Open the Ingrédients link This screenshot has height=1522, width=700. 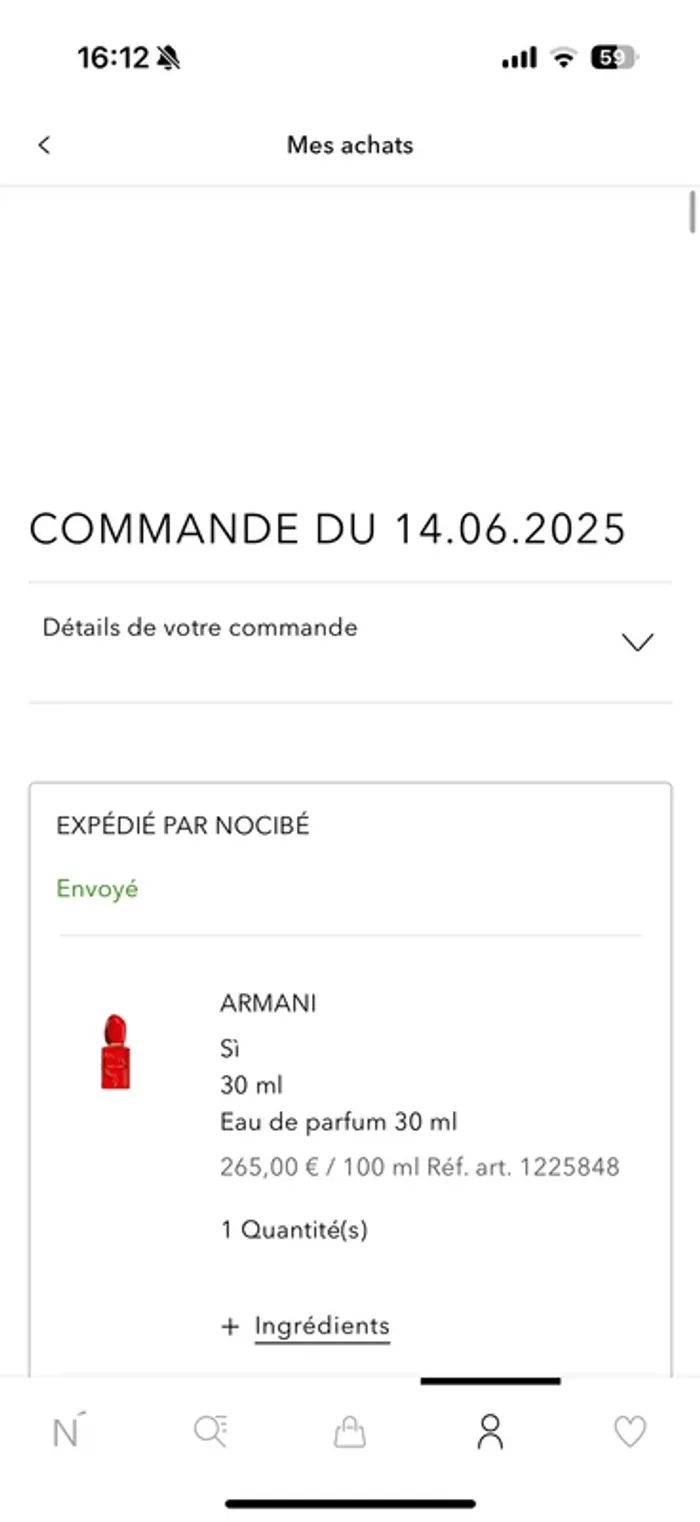coord(322,1326)
